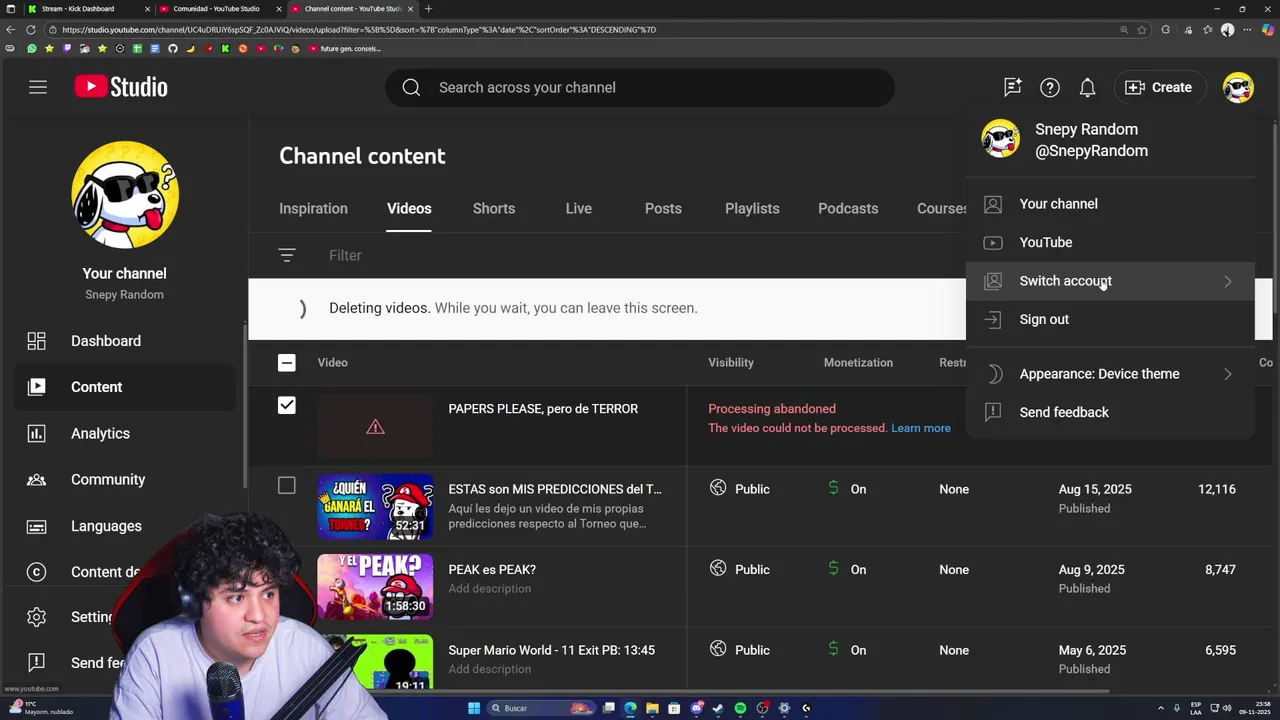Click the Monetization column header
The height and width of the screenshot is (720, 1280).
tap(858, 362)
